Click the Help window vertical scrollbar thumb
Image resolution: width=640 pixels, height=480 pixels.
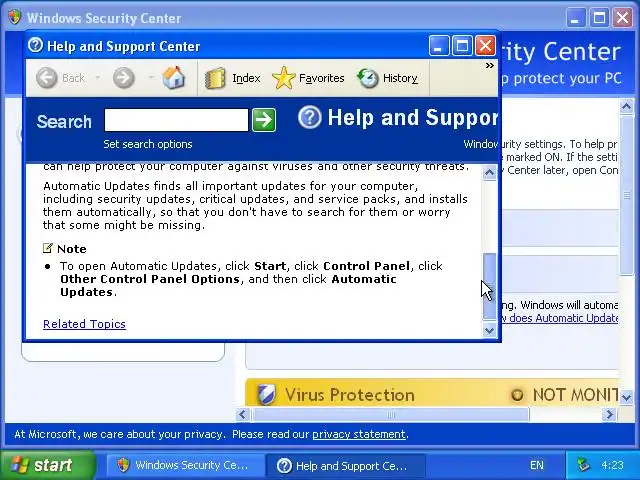[x=489, y=286]
